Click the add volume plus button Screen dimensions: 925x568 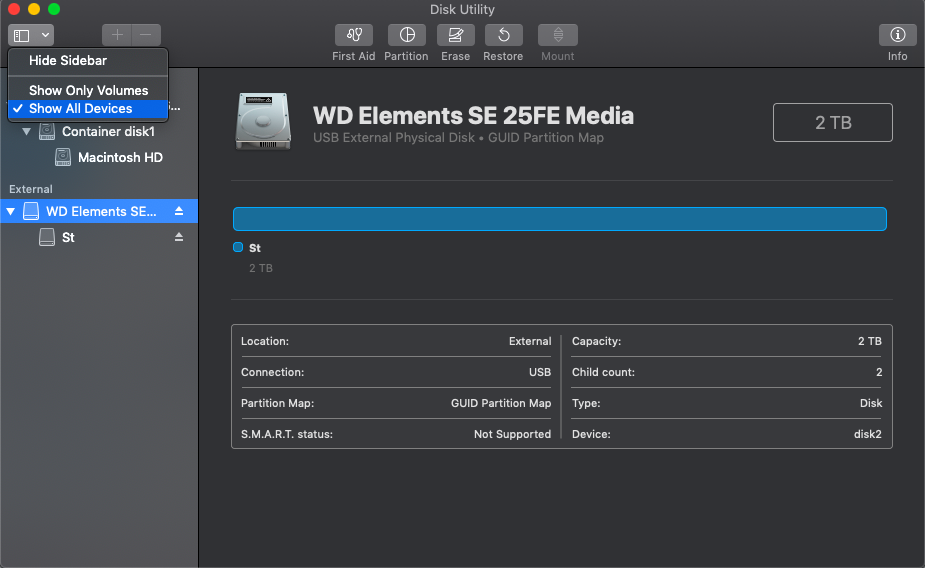tap(117, 35)
